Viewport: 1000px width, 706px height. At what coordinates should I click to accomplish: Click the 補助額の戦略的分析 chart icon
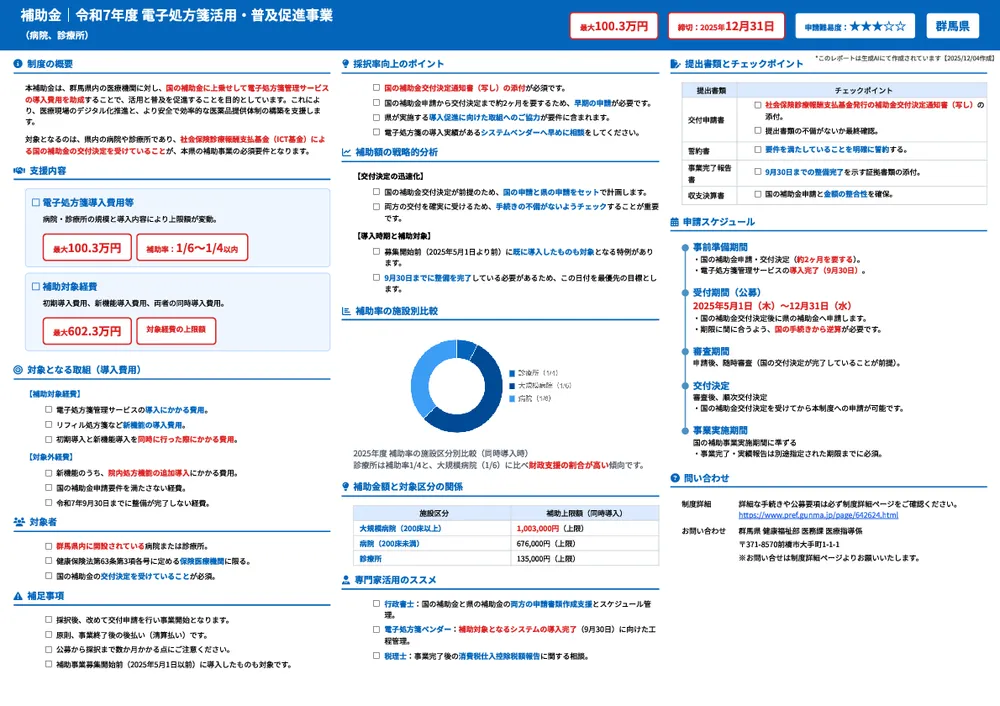[344, 152]
